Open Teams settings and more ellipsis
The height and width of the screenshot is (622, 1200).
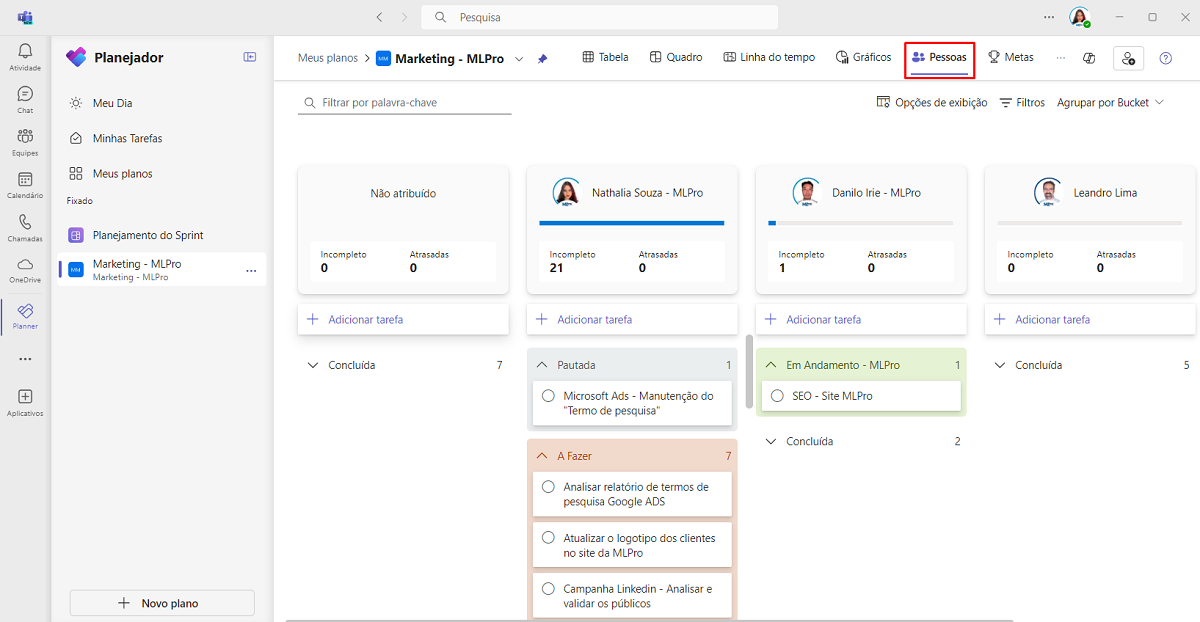1048,17
